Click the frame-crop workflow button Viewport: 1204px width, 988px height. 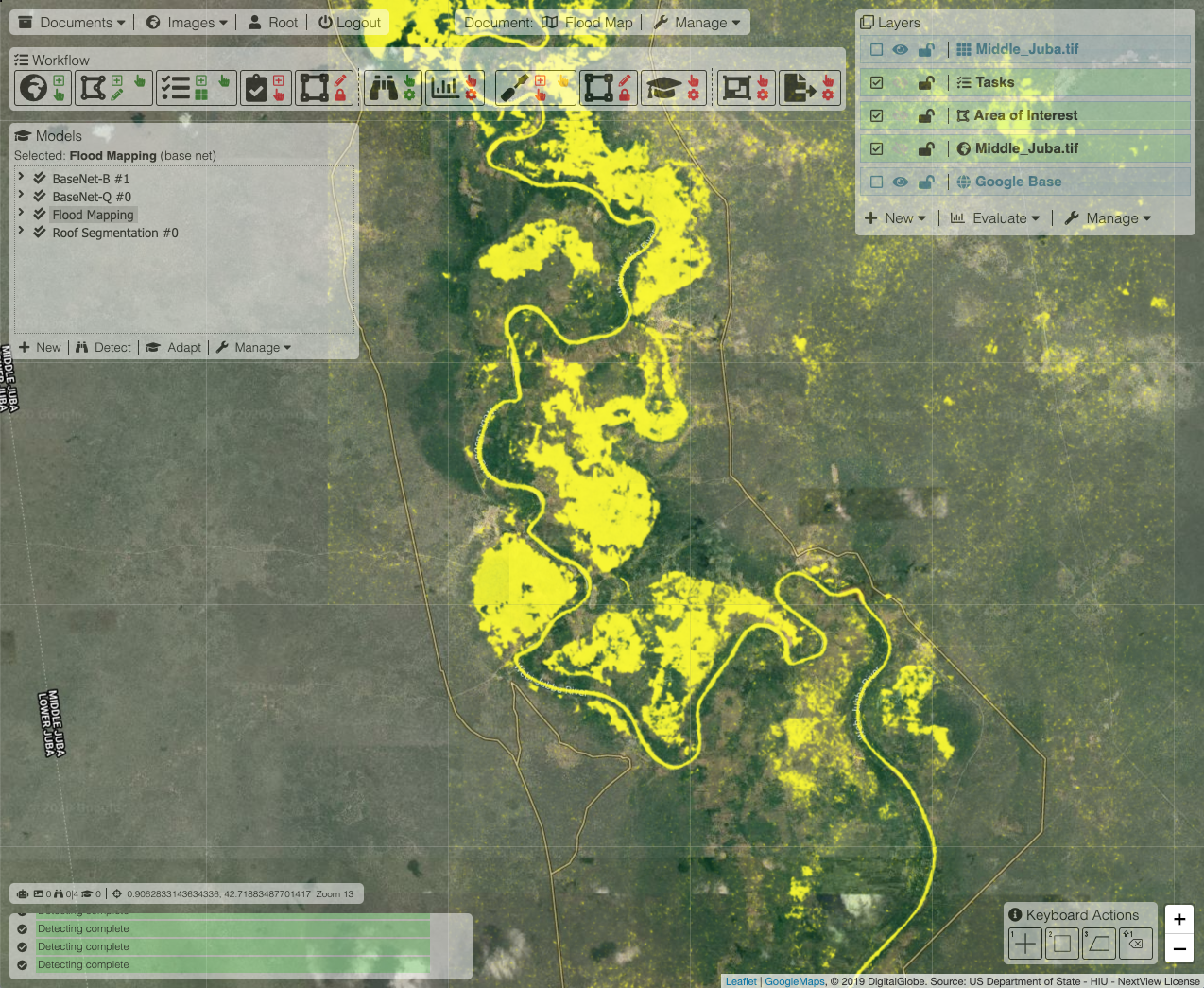(x=747, y=88)
